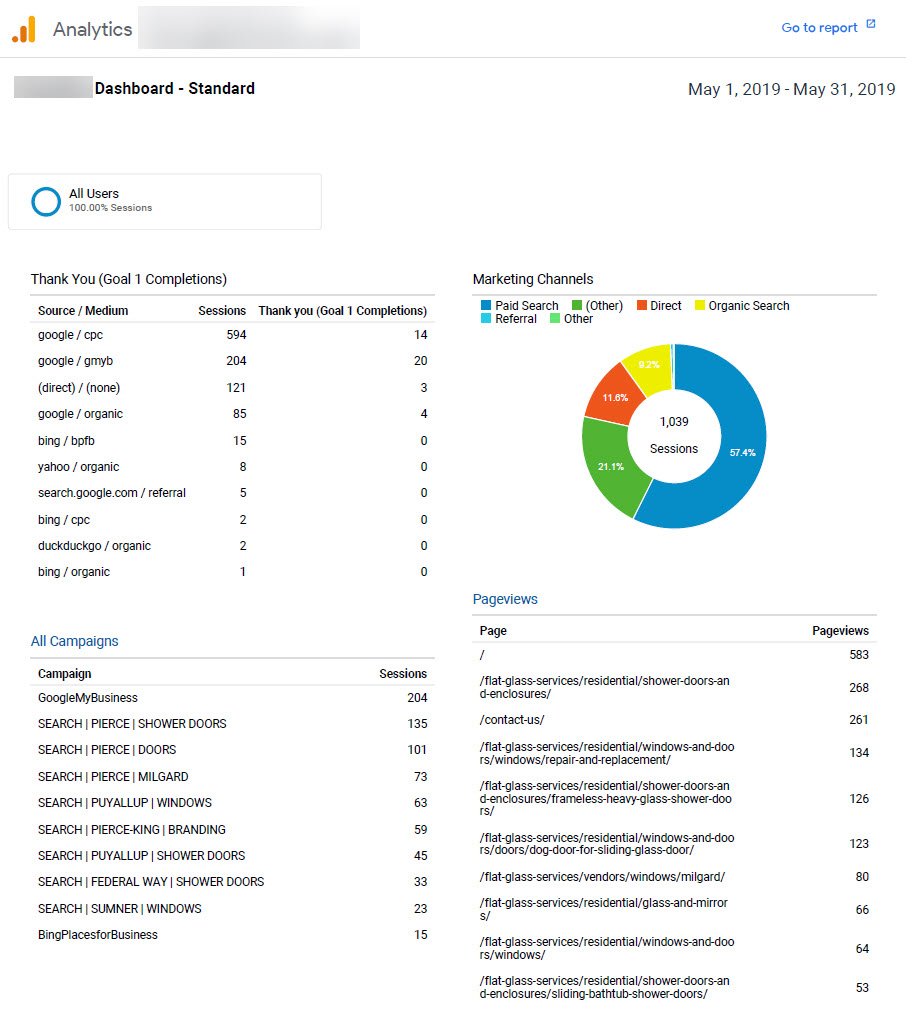Click the Paid Search blue legend square

pos(486,306)
